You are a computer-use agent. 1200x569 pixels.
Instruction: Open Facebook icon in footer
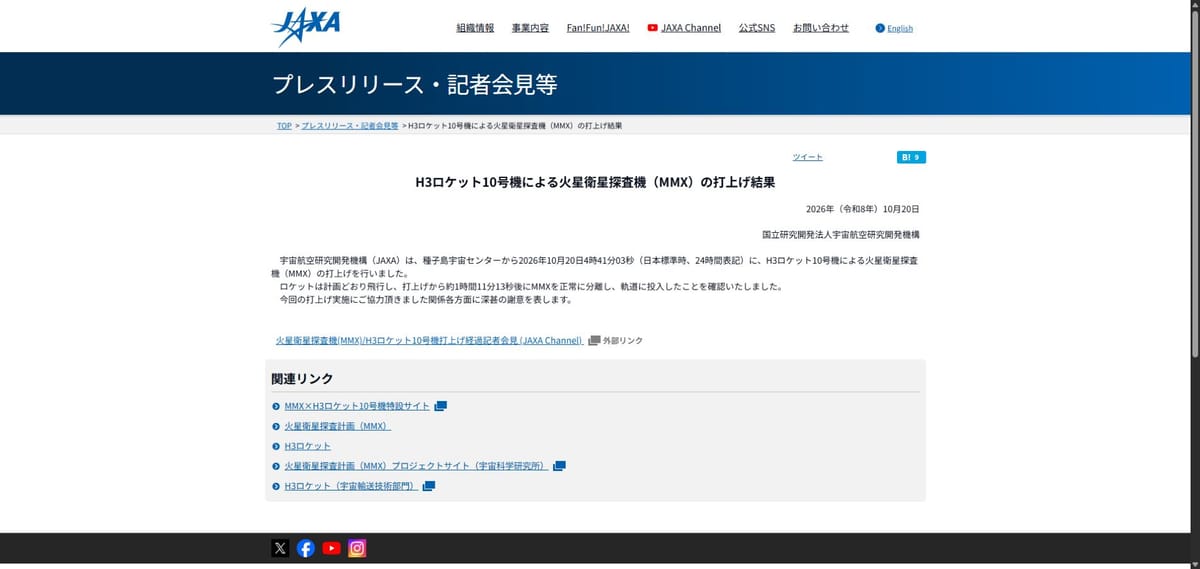(x=306, y=548)
